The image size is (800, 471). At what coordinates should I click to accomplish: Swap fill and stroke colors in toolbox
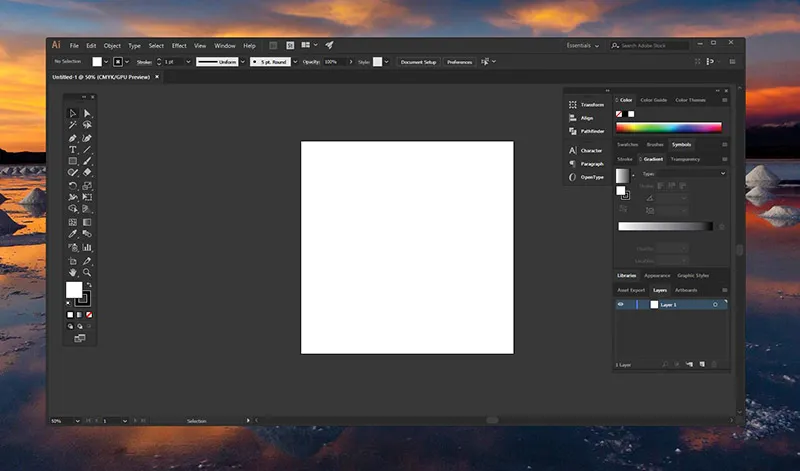tap(88, 285)
